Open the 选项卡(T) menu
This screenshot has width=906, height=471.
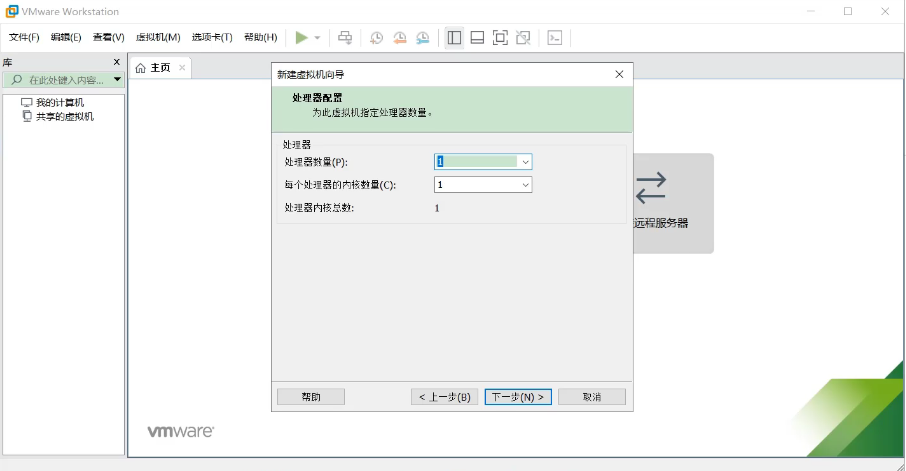[x=212, y=38]
